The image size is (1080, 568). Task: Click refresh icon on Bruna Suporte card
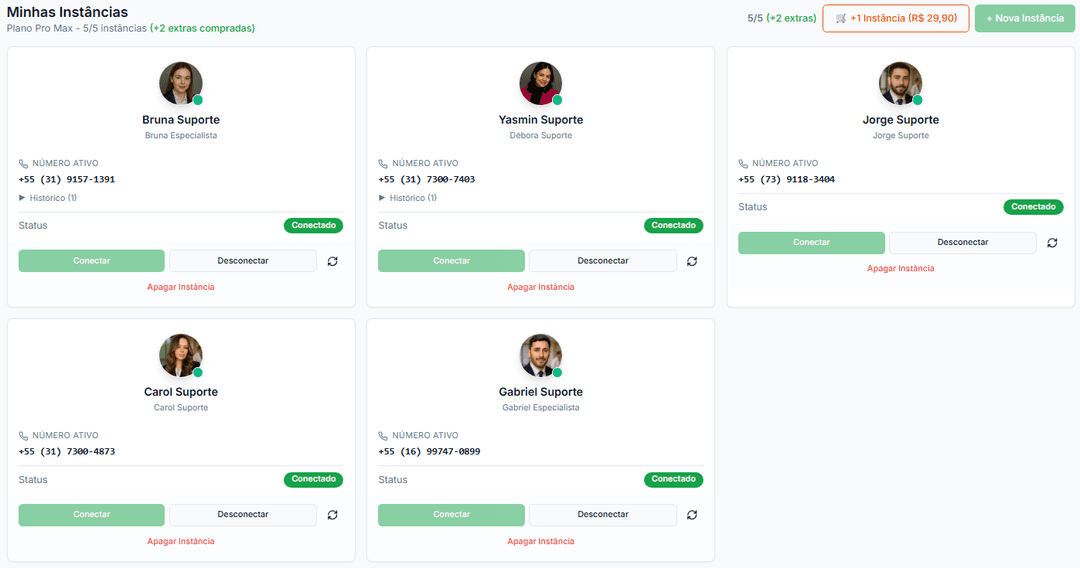pyautogui.click(x=332, y=261)
